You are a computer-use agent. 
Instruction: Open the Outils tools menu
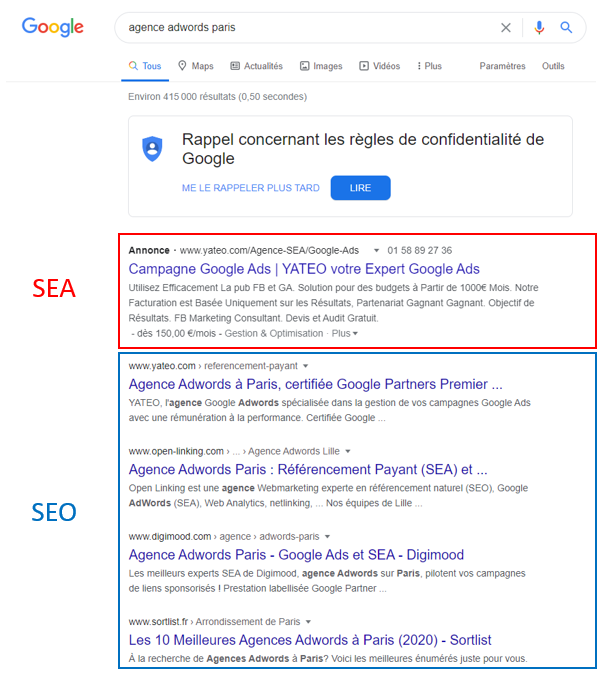[553, 66]
